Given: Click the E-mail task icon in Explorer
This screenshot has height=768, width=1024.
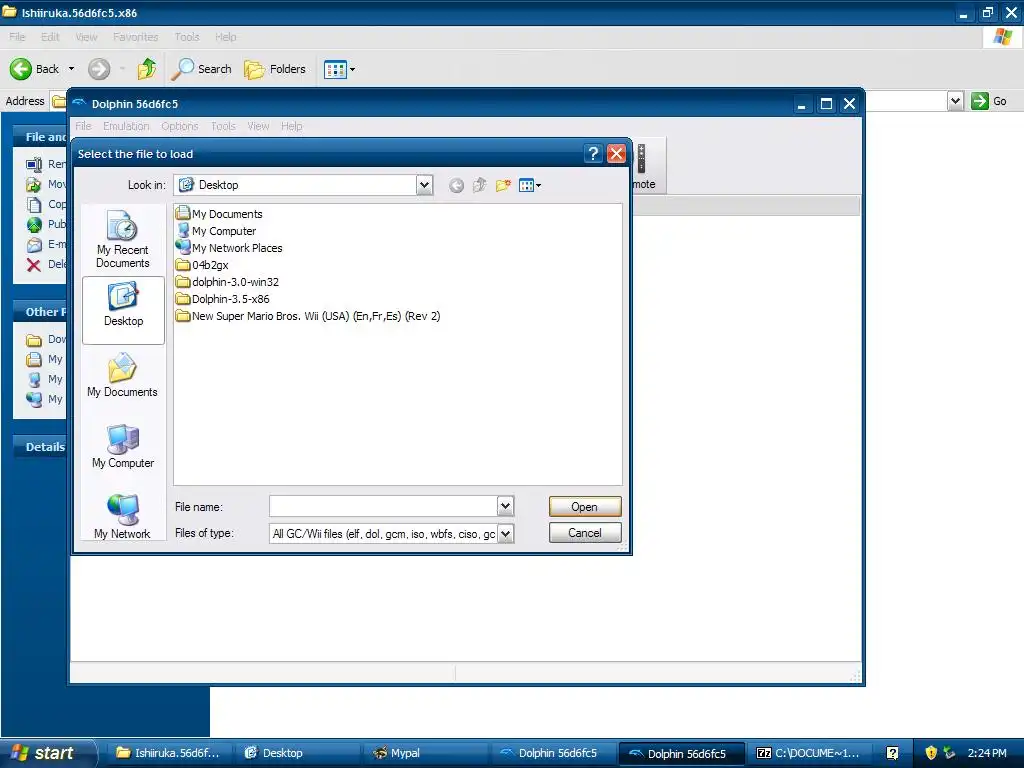Looking at the screenshot, I should pos(34,245).
